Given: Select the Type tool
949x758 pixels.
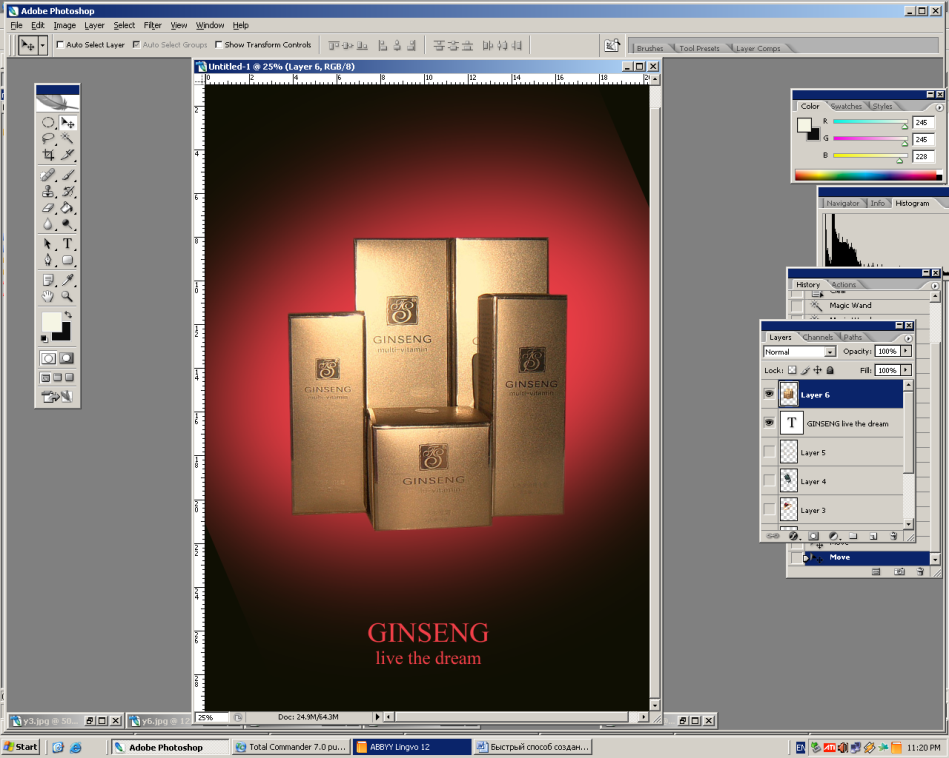Looking at the screenshot, I should click(x=68, y=244).
